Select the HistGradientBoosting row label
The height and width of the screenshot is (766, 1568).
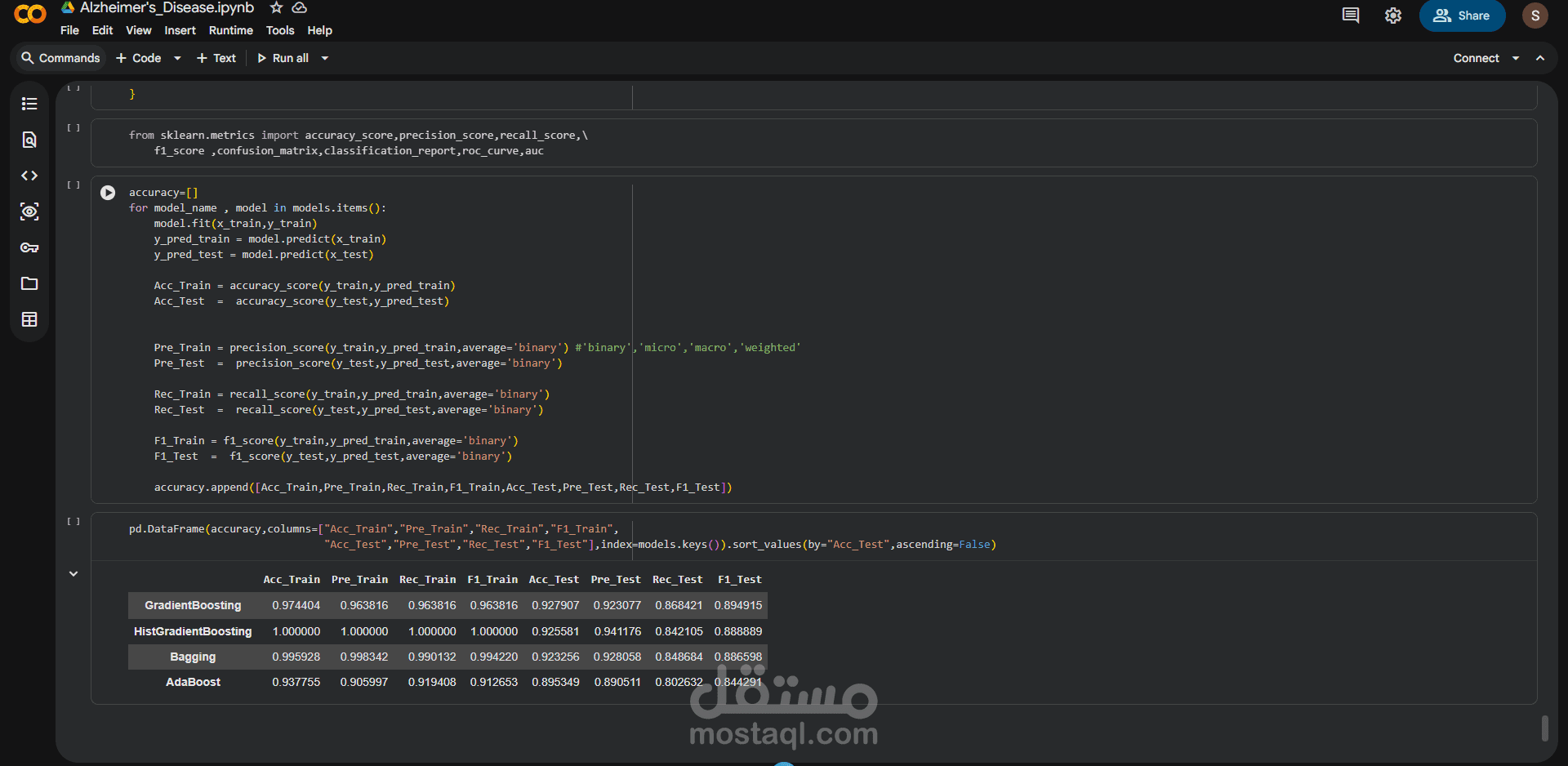point(193,631)
